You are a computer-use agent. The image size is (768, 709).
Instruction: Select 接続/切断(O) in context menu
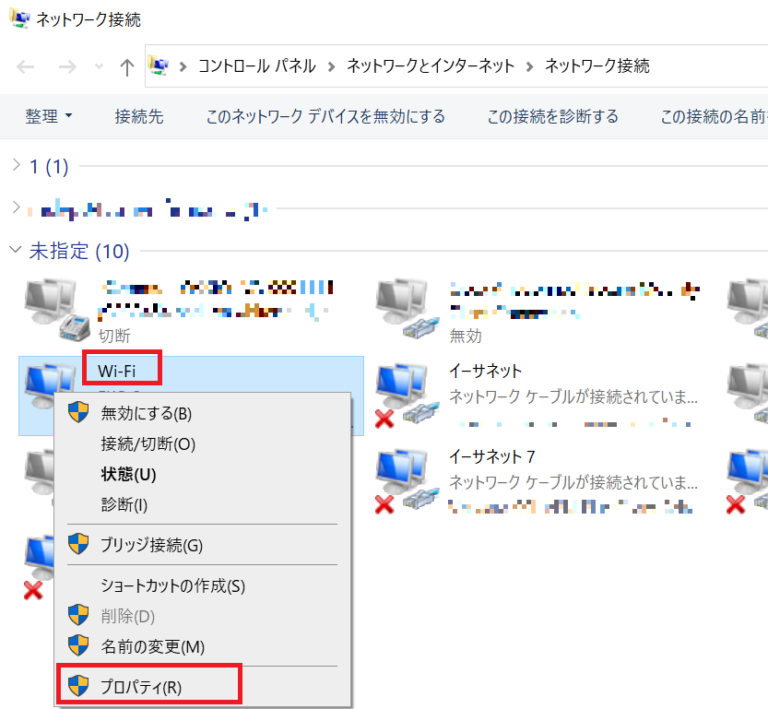(148, 444)
